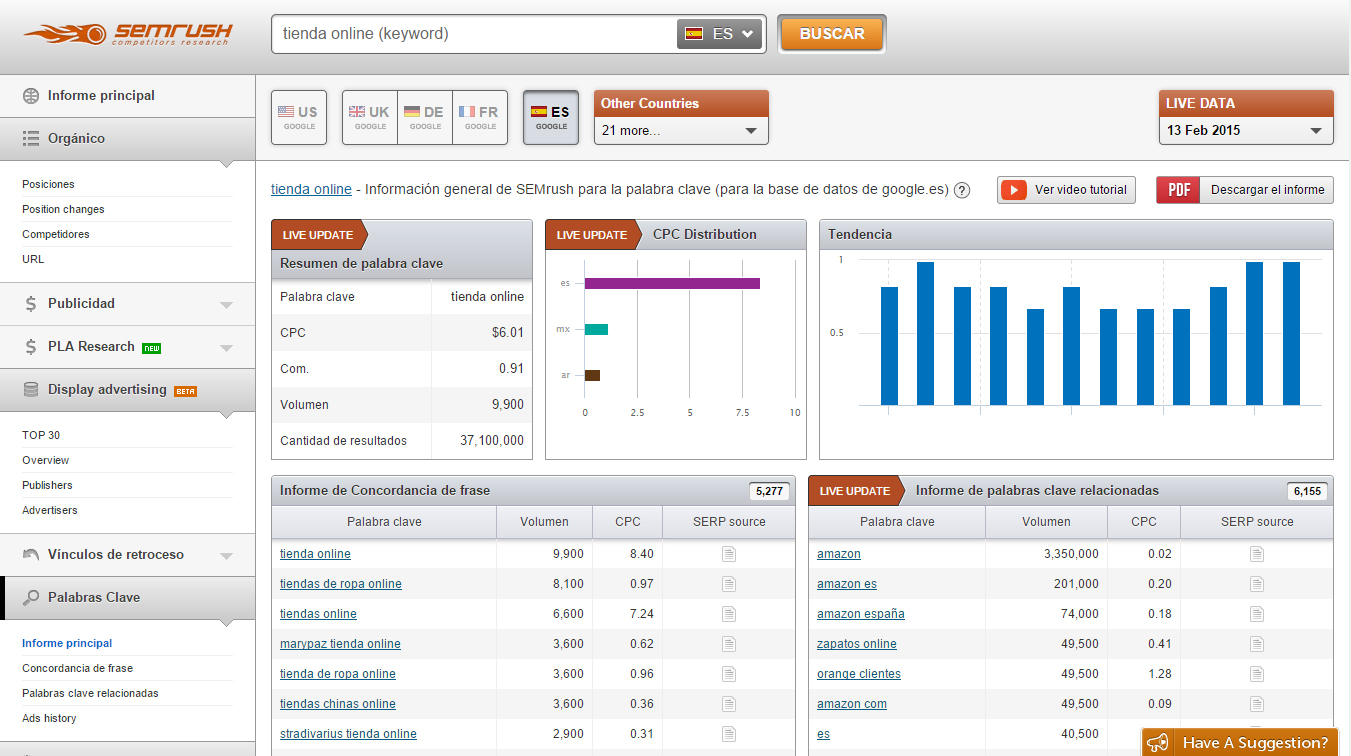
Task: Click the purple es bar in CPC Distribution
Action: pyautogui.click(x=672, y=284)
